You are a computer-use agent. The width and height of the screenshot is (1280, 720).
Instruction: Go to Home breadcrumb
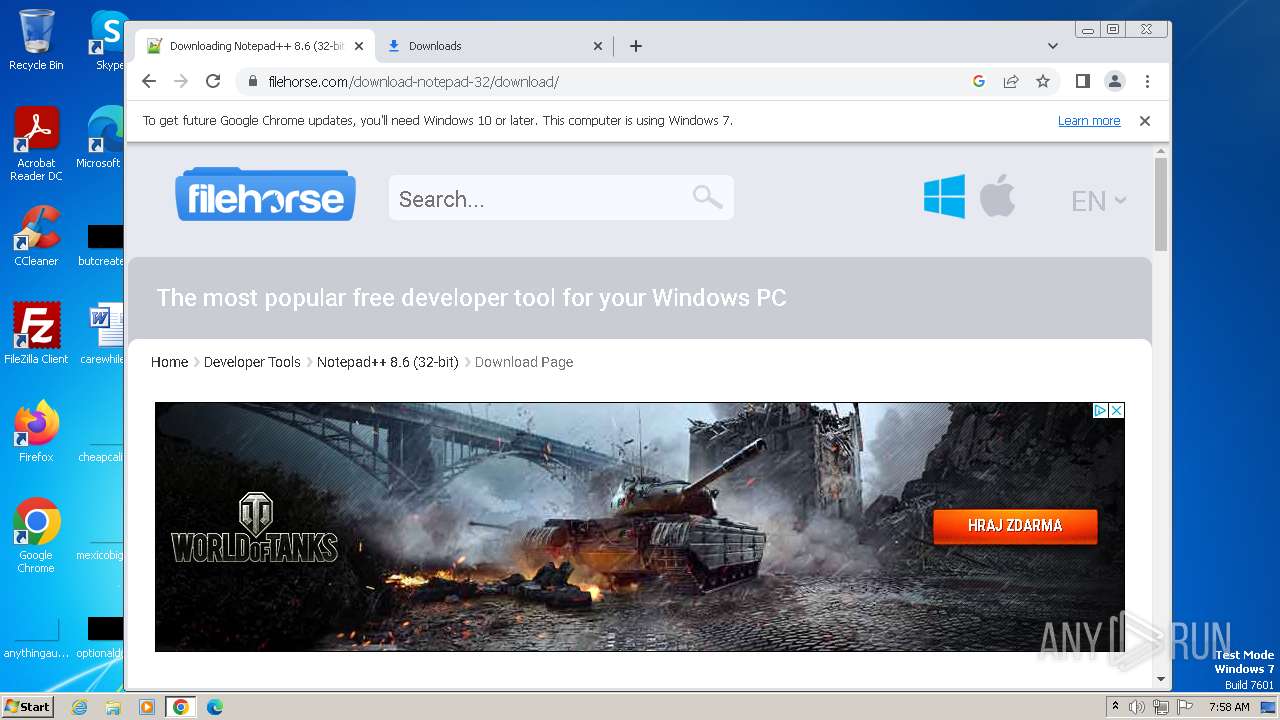pos(169,362)
